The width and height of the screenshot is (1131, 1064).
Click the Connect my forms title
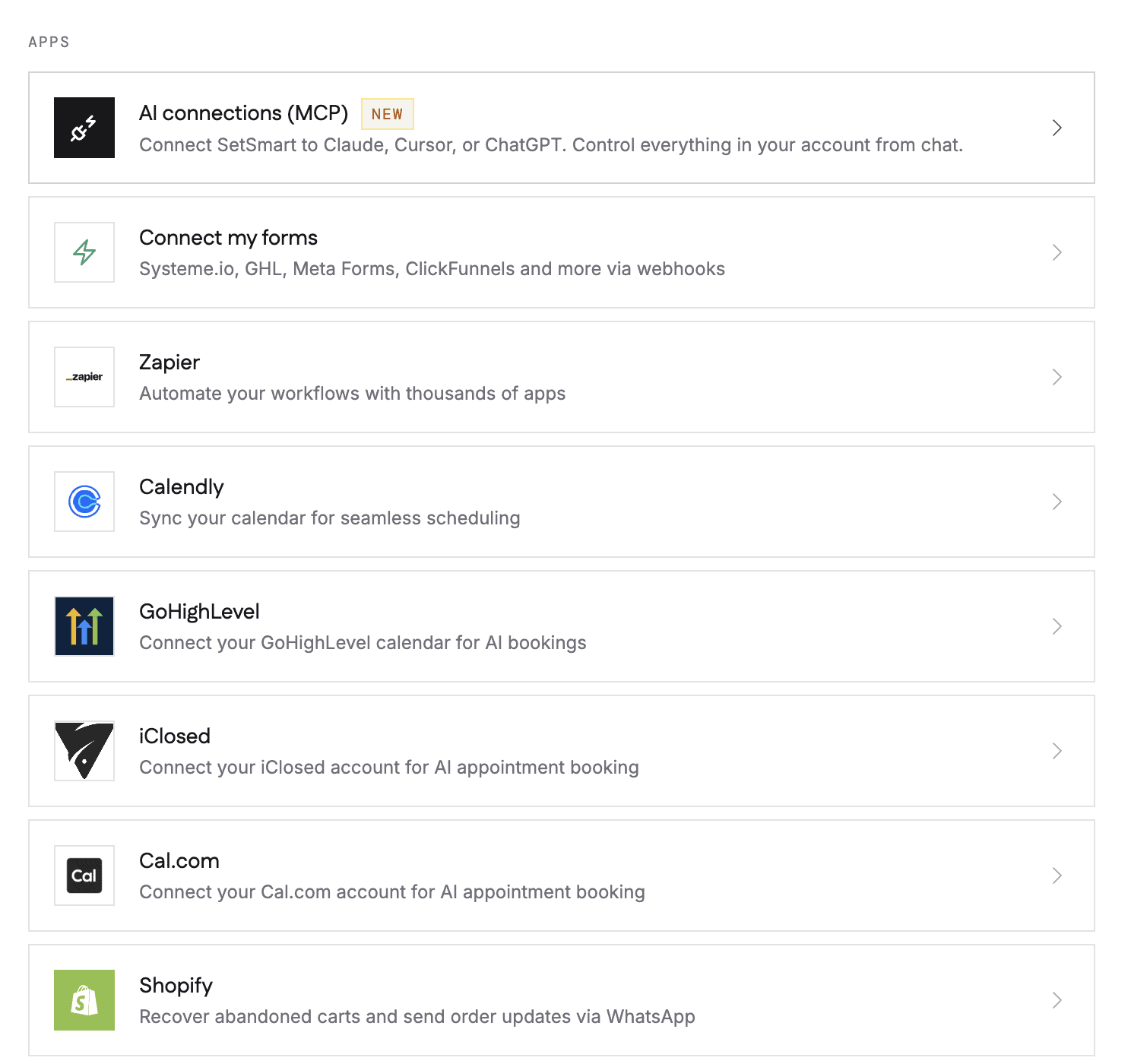[228, 238]
